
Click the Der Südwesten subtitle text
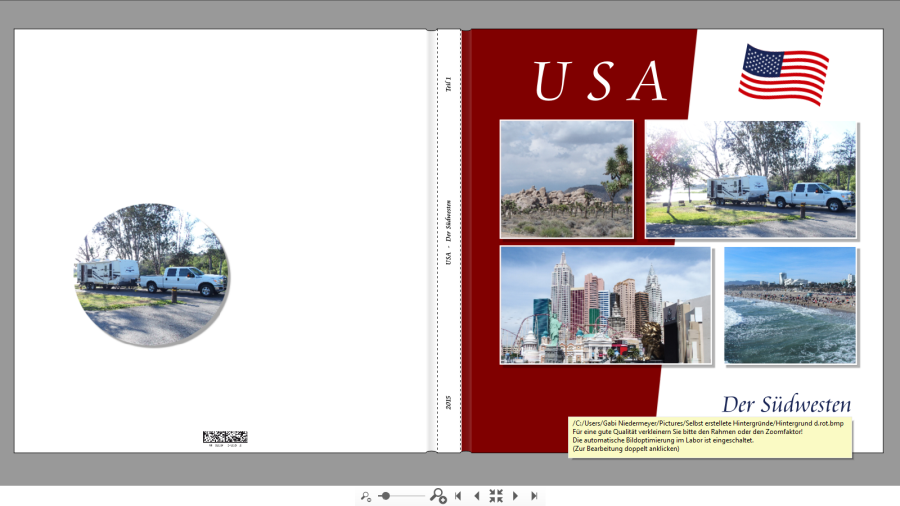click(x=786, y=404)
